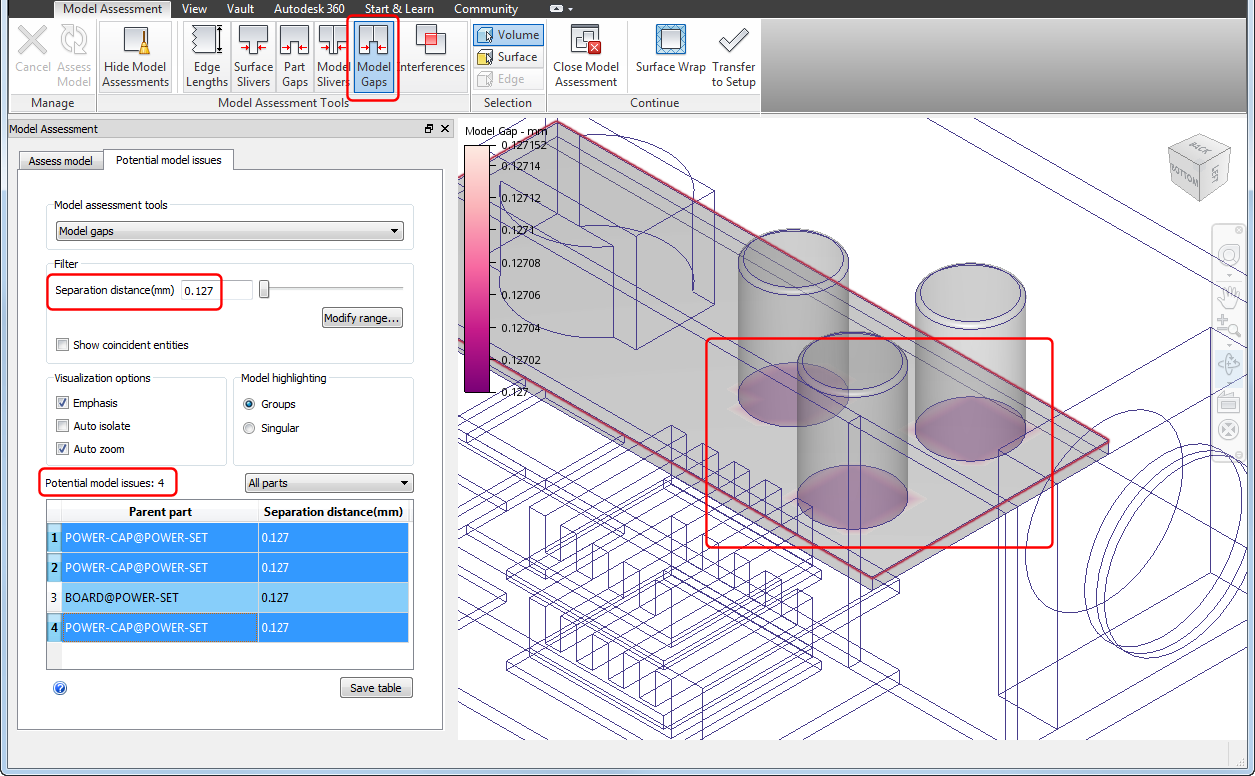Image resolution: width=1255 pixels, height=776 pixels.
Task: Select the Model Slivers tool
Action: pyautogui.click(x=332, y=57)
